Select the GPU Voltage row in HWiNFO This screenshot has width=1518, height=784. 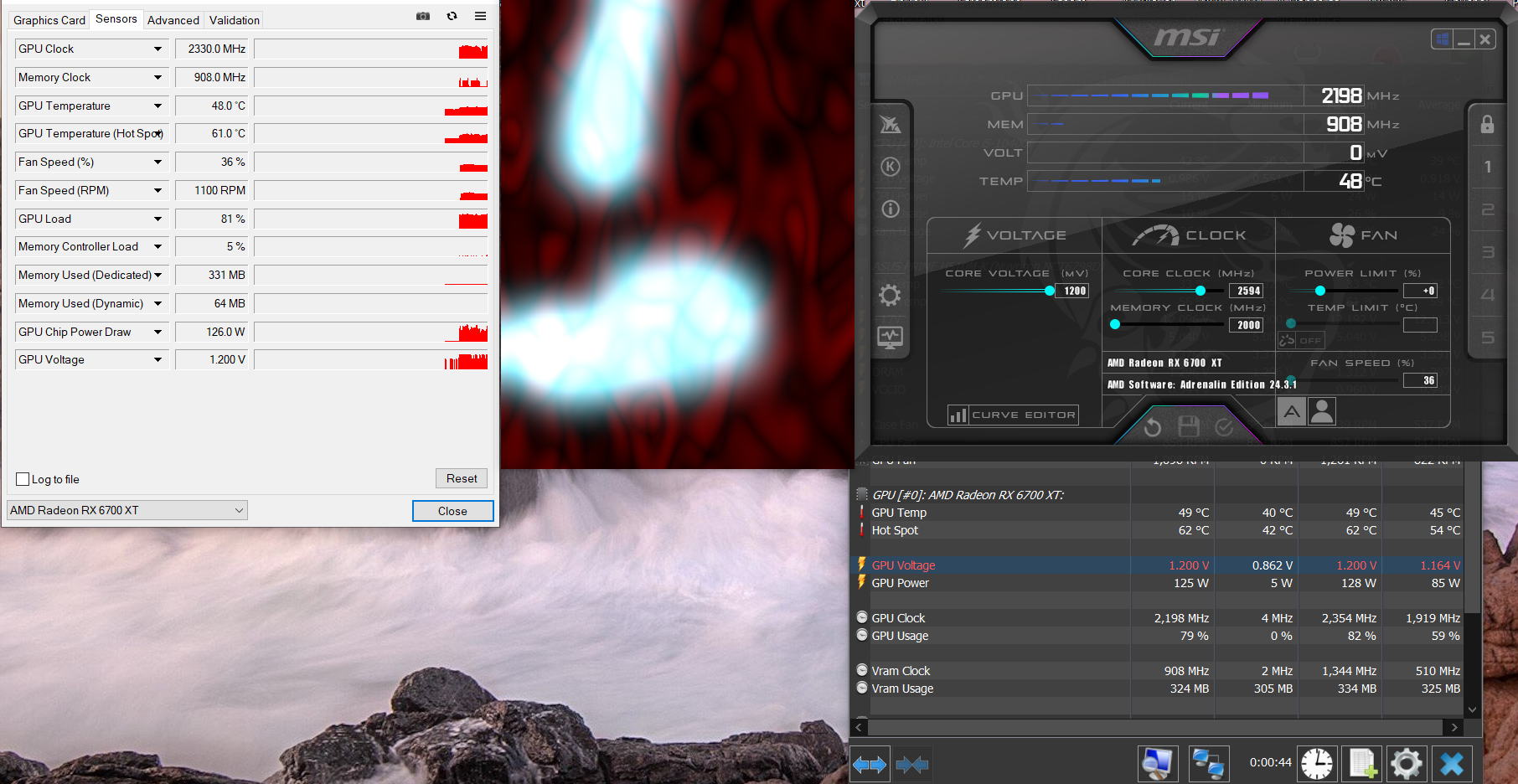[x=1158, y=565]
